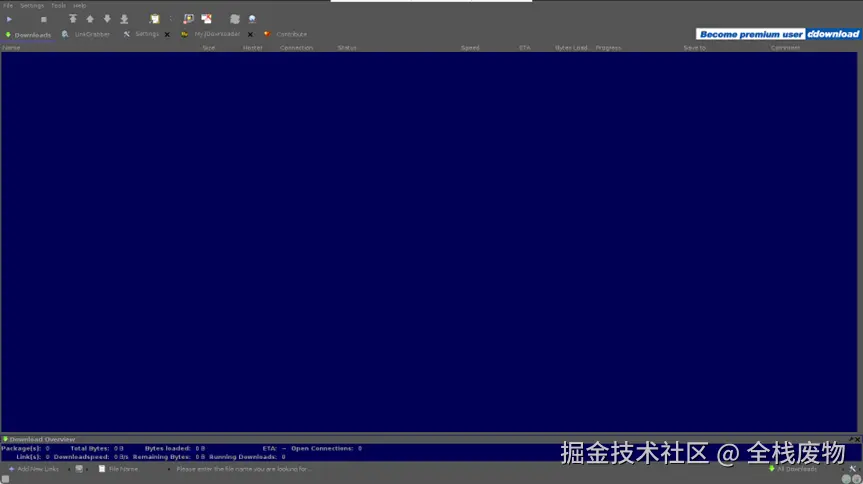Screen dimensions: 863x484
Task: Move selection to bottom of list
Action: (124, 19)
